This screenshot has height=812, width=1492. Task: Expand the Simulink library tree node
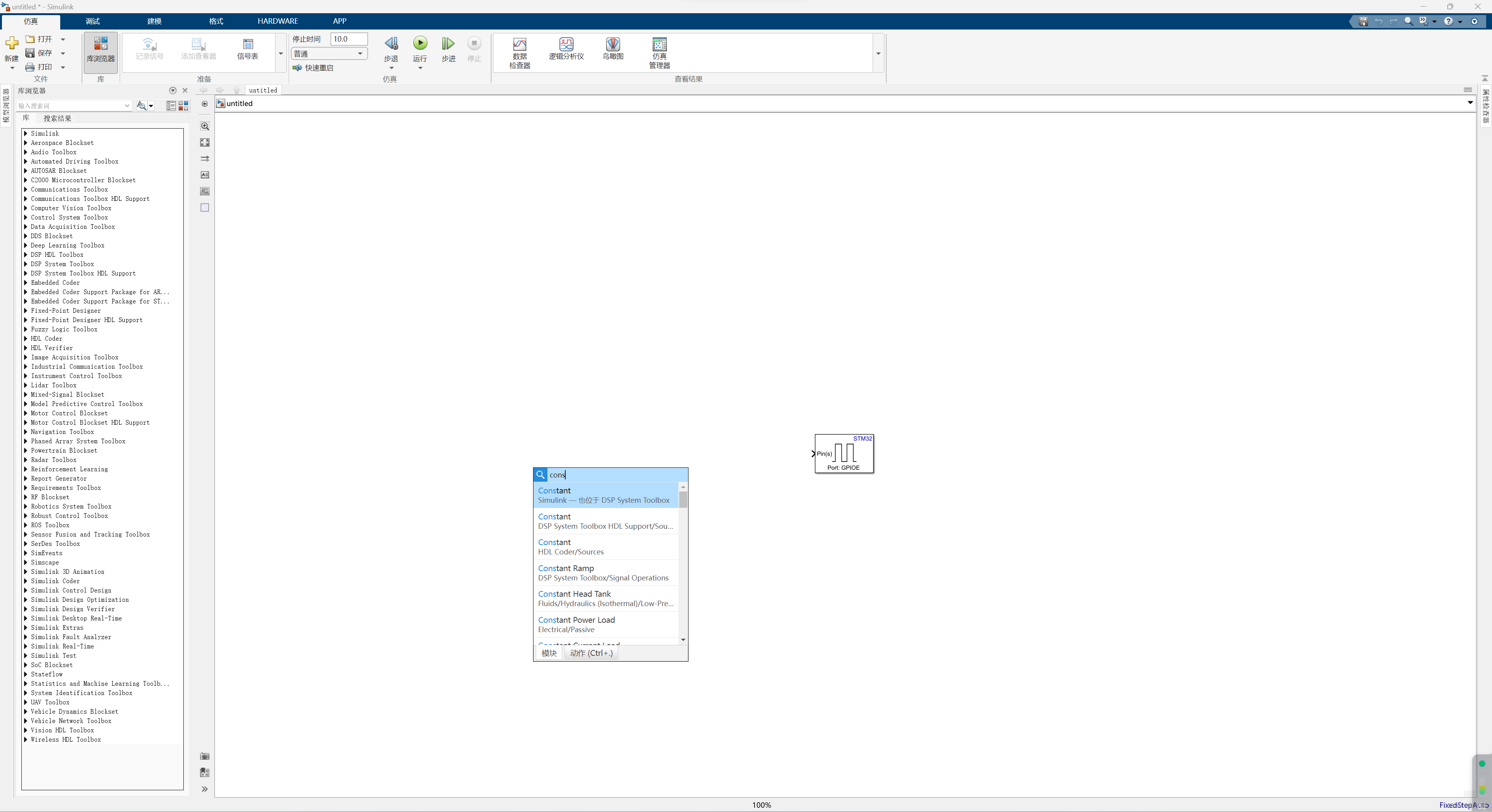[26, 133]
